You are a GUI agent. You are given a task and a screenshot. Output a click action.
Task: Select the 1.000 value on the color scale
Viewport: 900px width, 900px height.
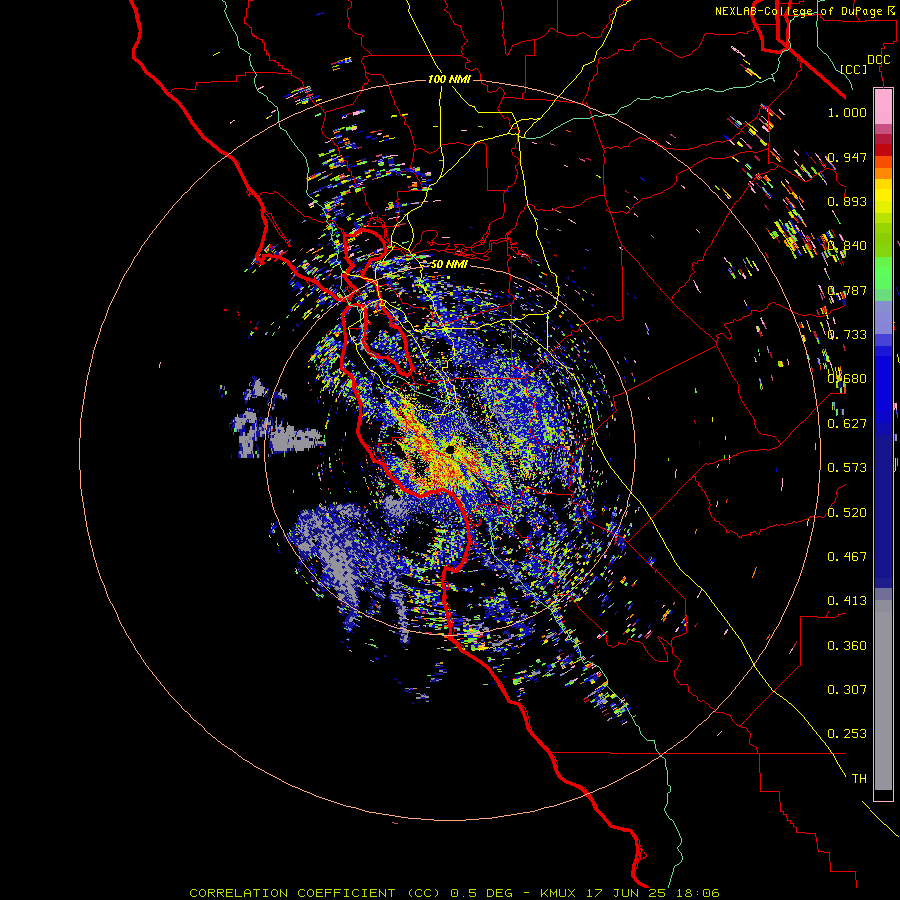point(847,112)
